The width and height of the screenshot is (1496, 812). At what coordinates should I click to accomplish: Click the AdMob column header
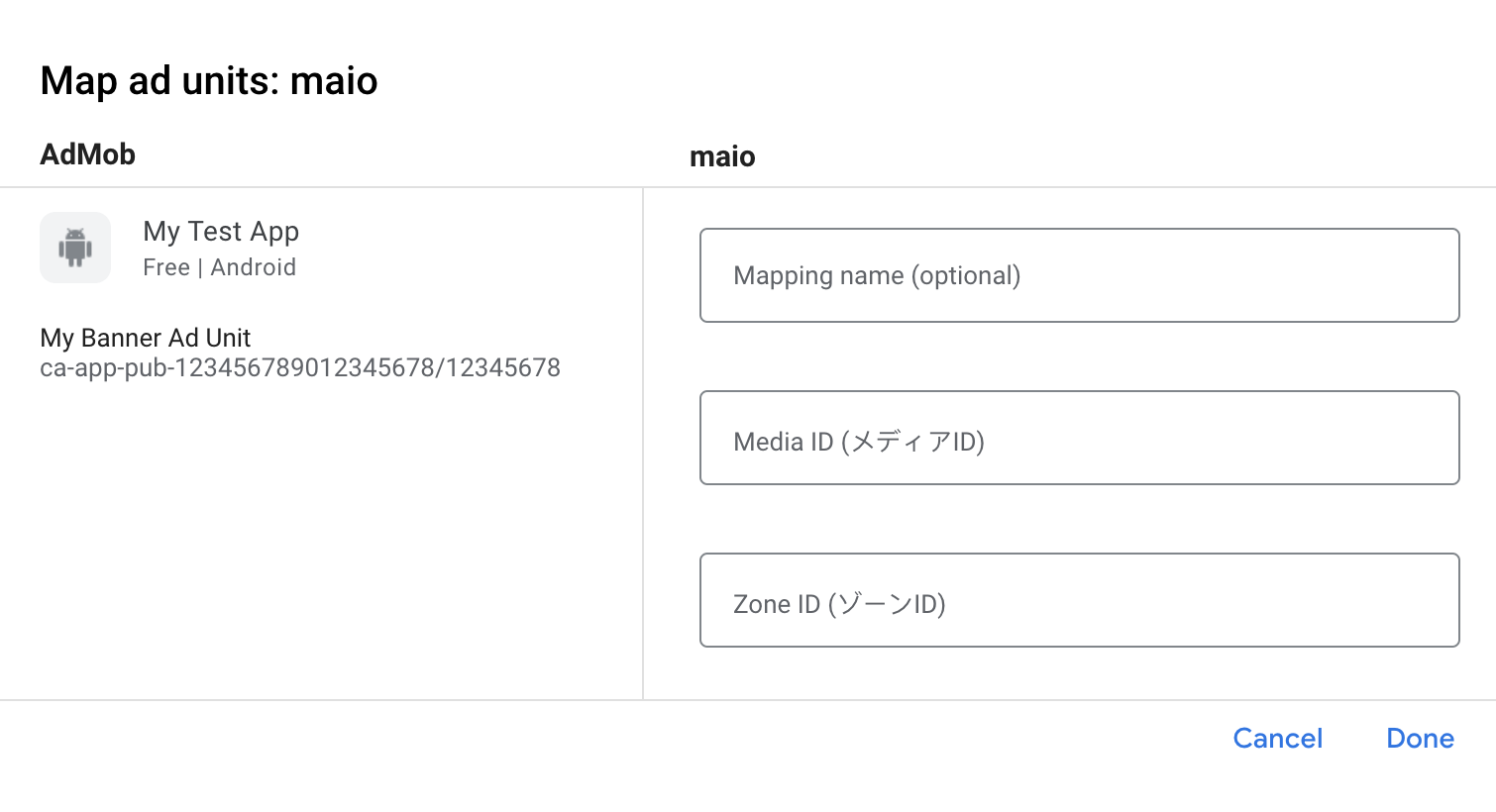pos(87,154)
